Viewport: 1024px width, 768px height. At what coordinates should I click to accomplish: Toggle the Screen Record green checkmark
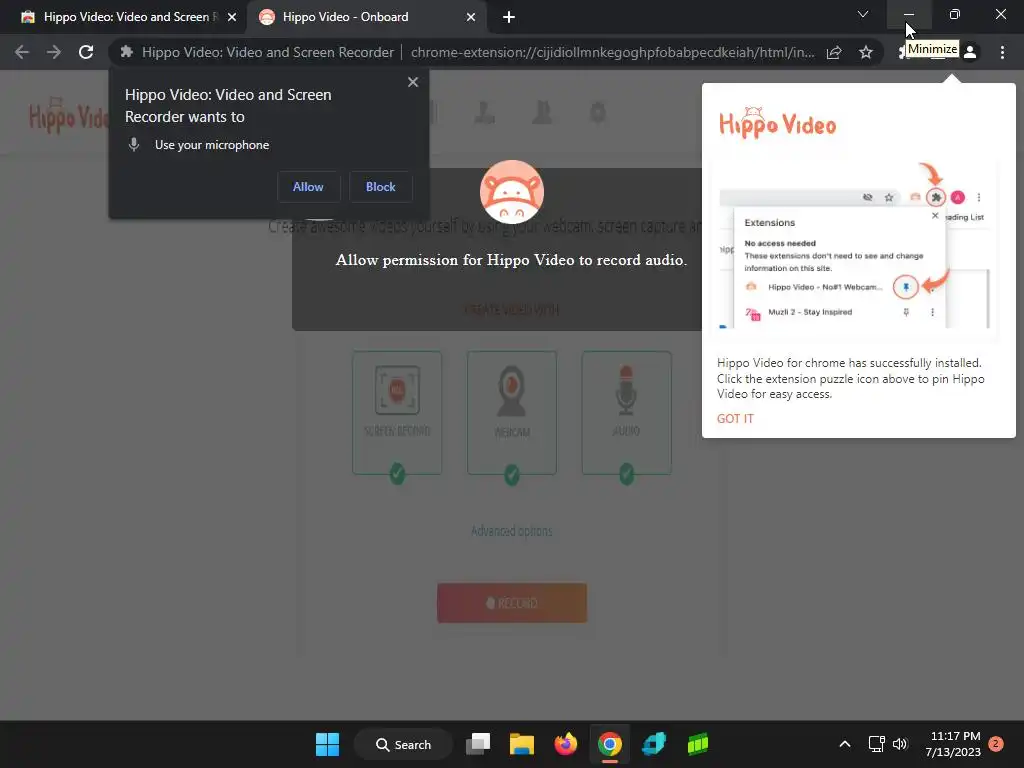pos(397,473)
